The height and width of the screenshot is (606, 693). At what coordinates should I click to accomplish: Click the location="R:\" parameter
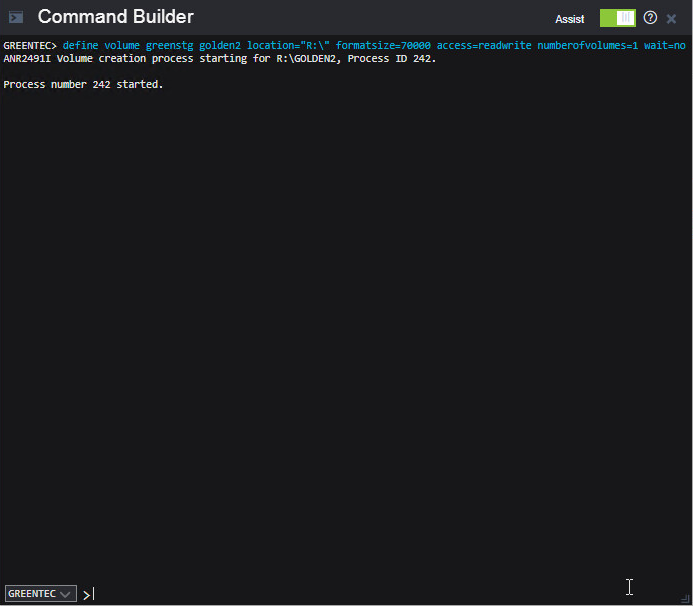288,46
